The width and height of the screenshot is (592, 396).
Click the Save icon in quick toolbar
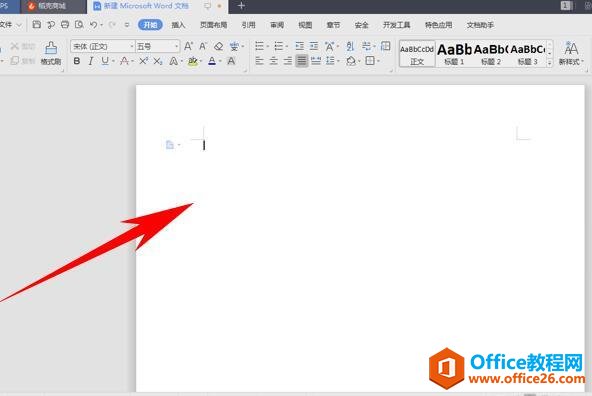tap(37, 25)
